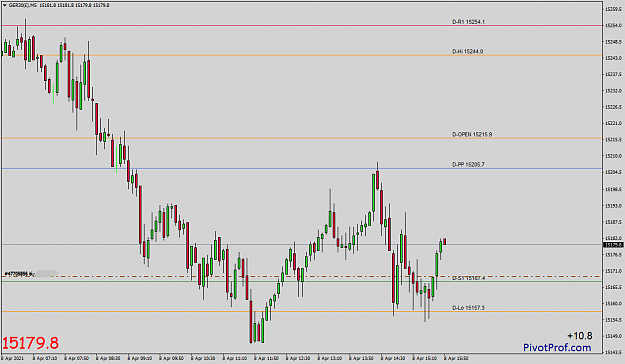This screenshot has height=364, width=625.
Task: Click the 8 Apr 2021 date label
Action: pos(12,358)
